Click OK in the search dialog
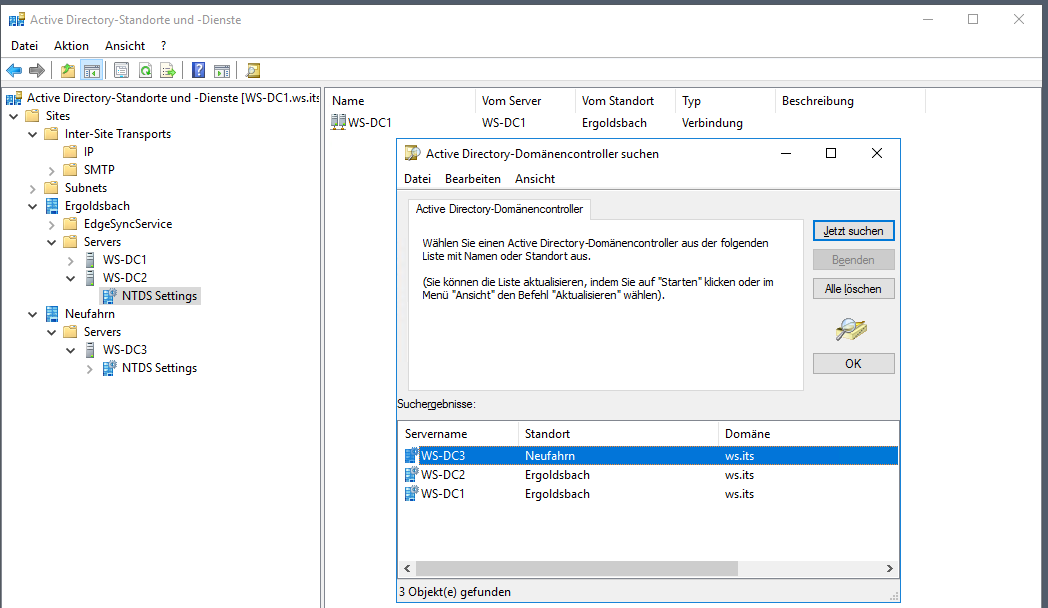The height and width of the screenshot is (608, 1048). point(854,363)
